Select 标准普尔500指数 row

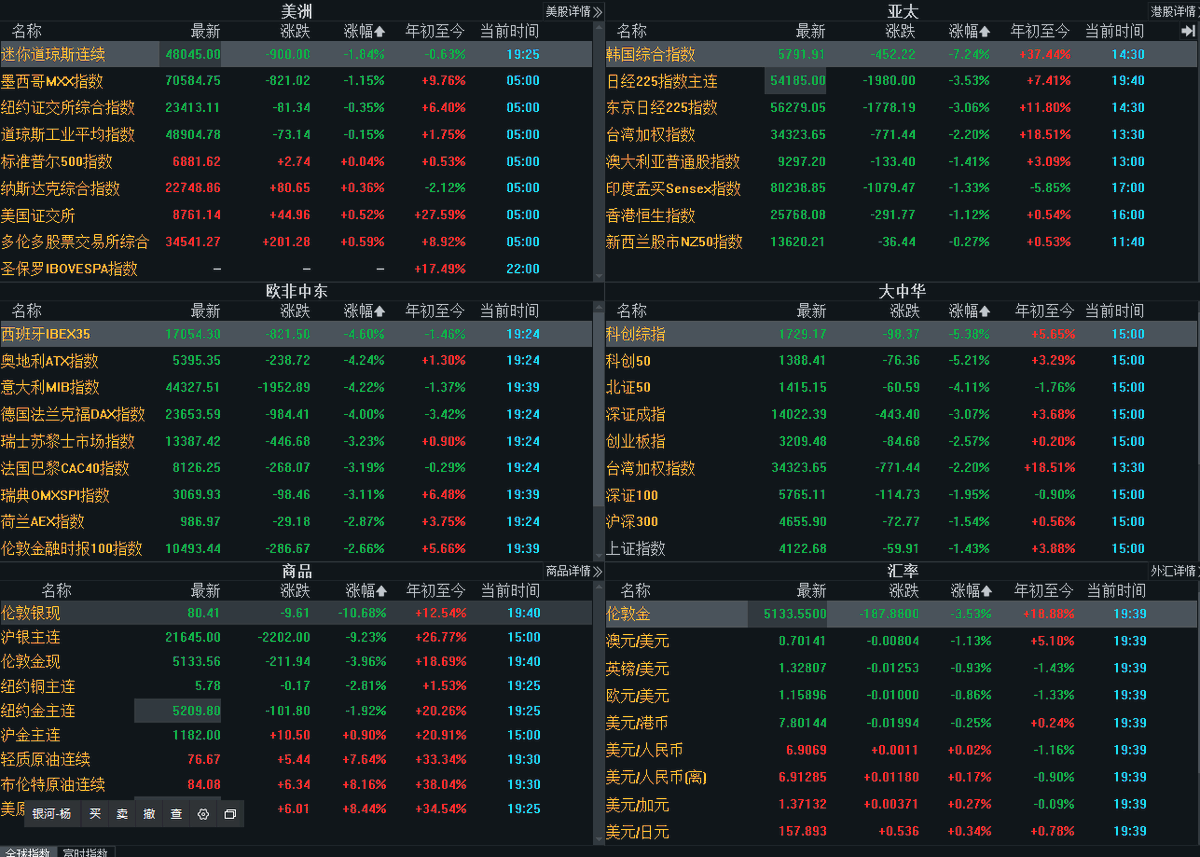[x=296, y=161]
